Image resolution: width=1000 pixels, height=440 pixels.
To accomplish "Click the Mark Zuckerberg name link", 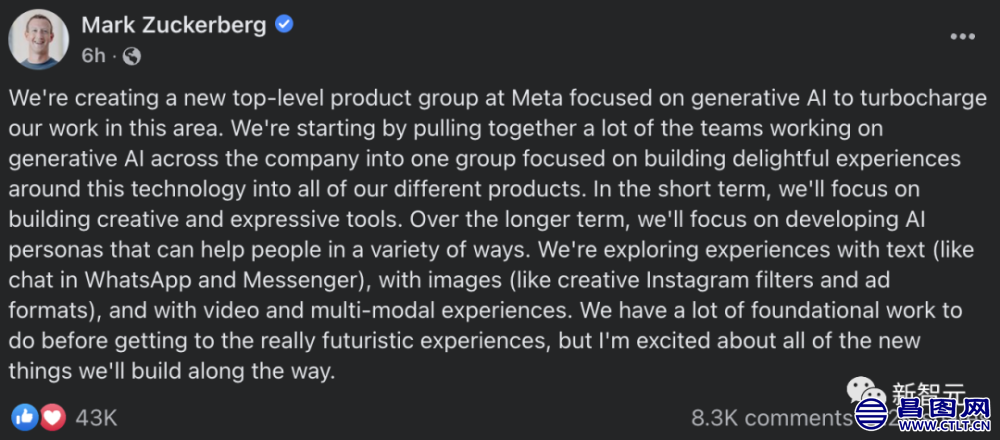I will [x=175, y=25].
